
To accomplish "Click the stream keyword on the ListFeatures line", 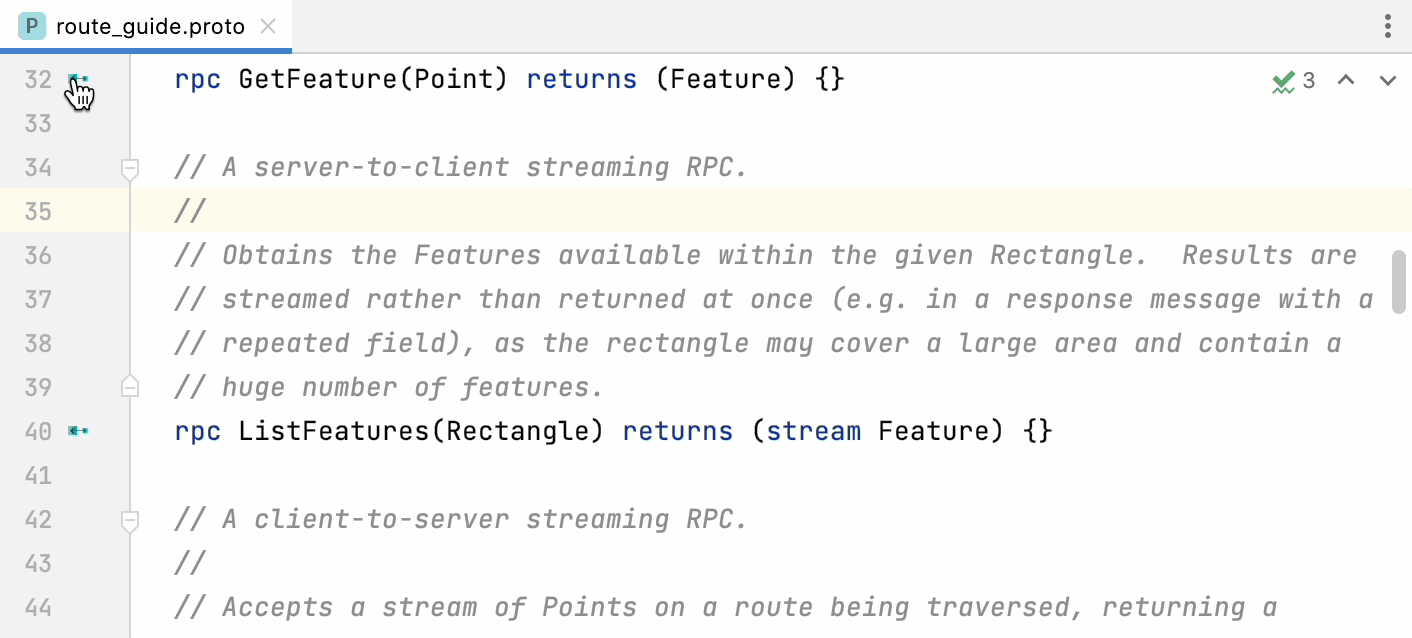I will (814, 431).
